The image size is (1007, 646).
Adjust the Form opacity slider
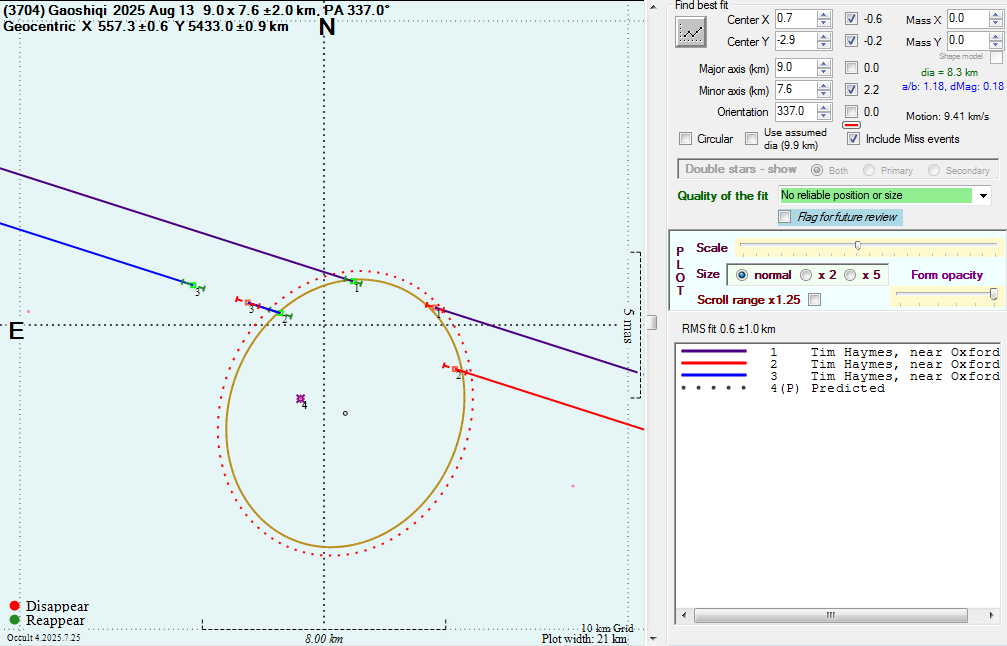click(x=993, y=293)
